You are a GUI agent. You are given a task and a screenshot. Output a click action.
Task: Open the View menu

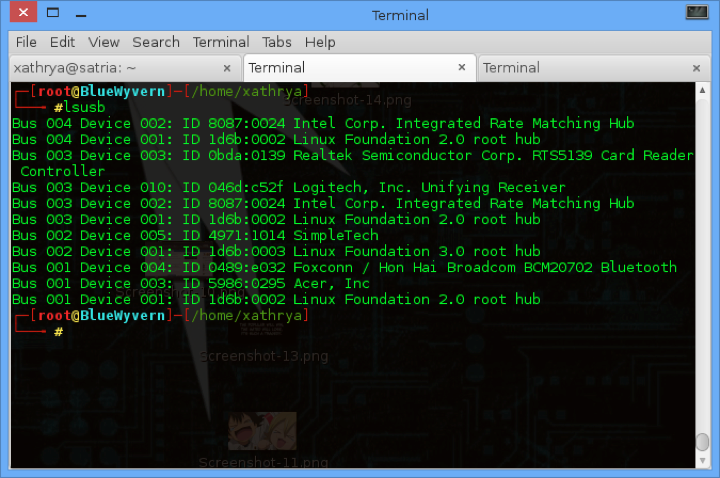click(103, 42)
